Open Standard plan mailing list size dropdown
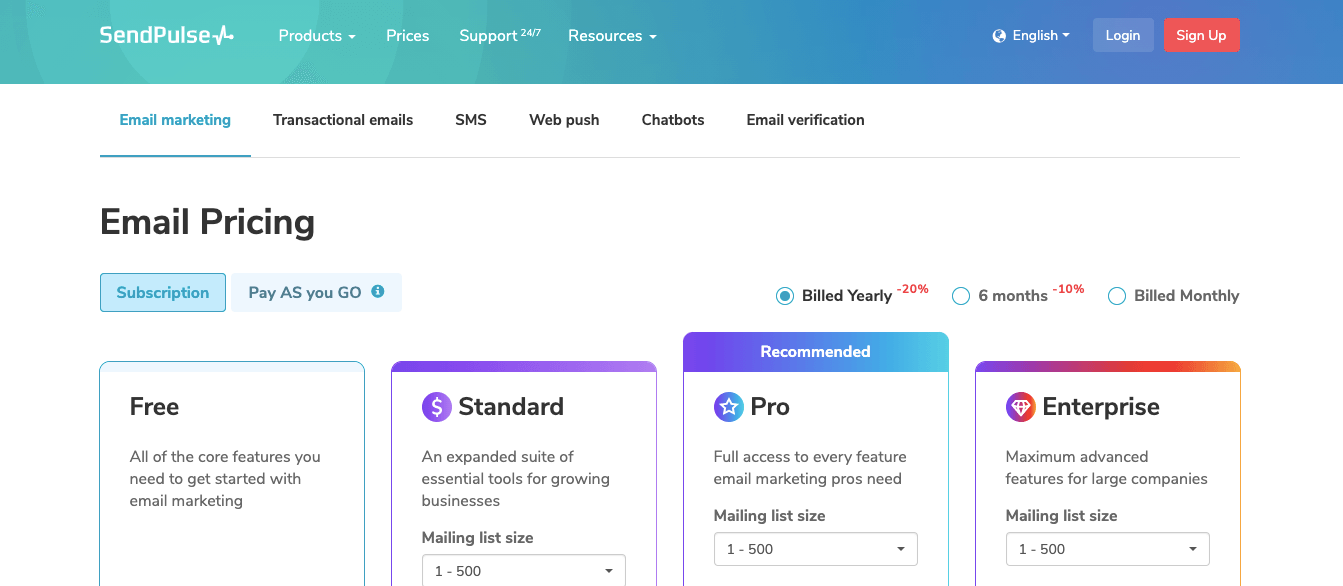The image size is (1343, 586). pyautogui.click(x=524, y=570)
